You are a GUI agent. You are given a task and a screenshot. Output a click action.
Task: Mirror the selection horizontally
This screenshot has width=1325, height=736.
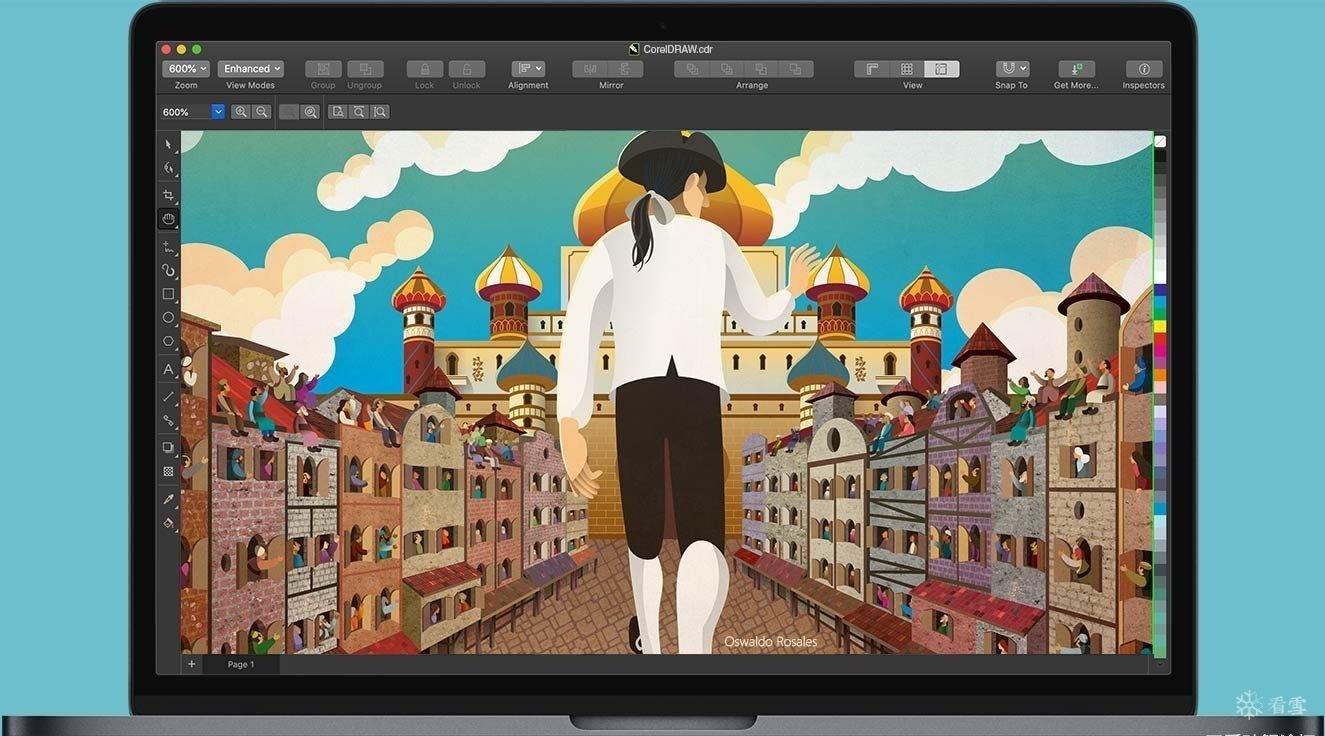[590, 69]
